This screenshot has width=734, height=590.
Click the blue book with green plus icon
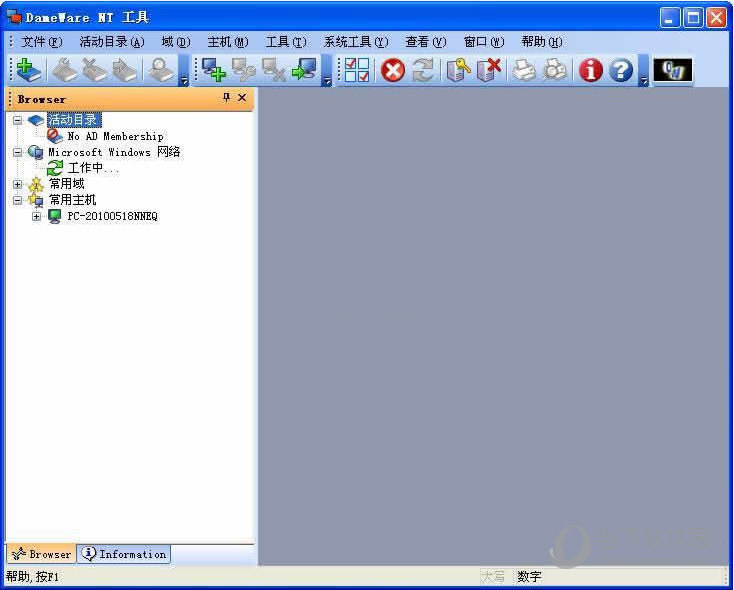(29, 70)
